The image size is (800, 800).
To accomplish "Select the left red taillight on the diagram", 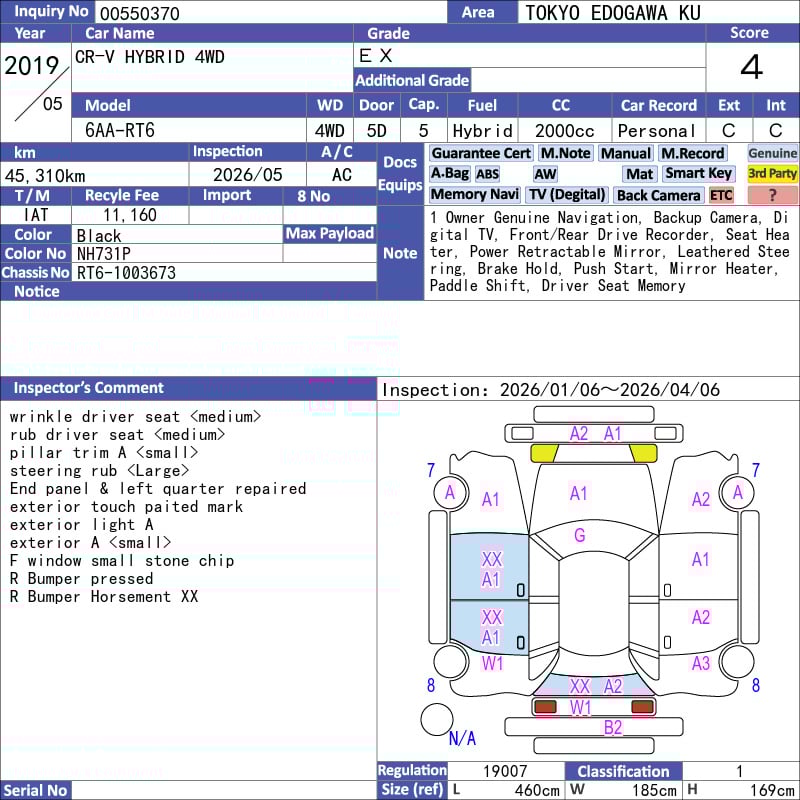I will point(545,707).
